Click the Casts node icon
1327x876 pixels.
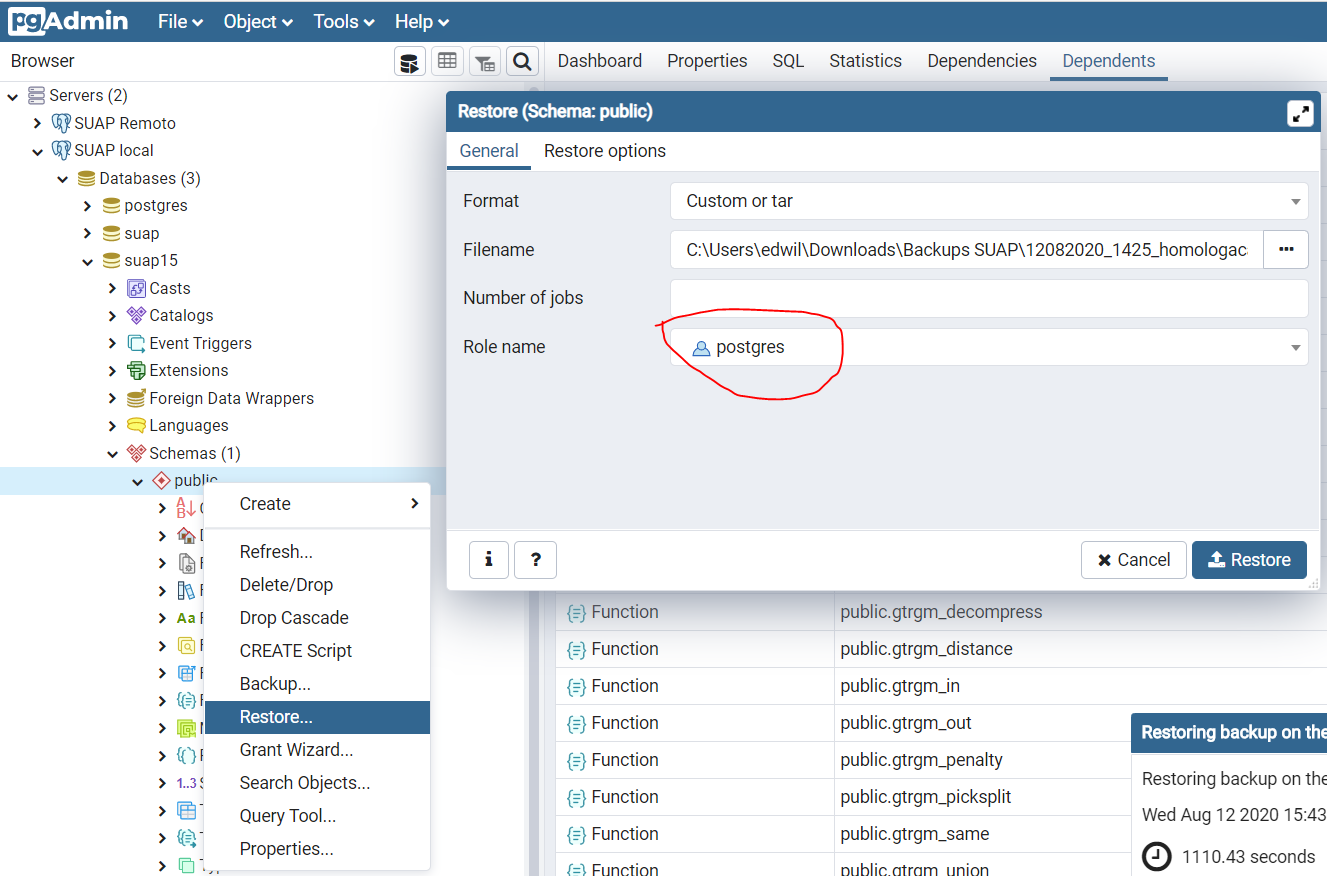coord(137,289)
